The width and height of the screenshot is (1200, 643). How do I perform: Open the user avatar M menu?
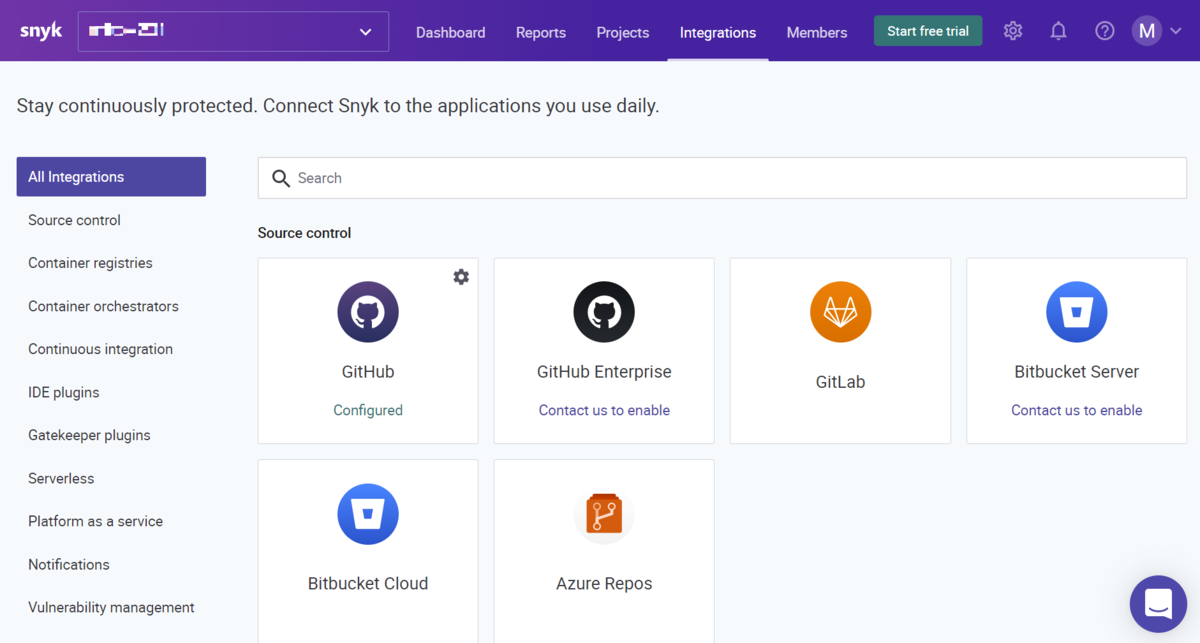tap(1147, 31)
